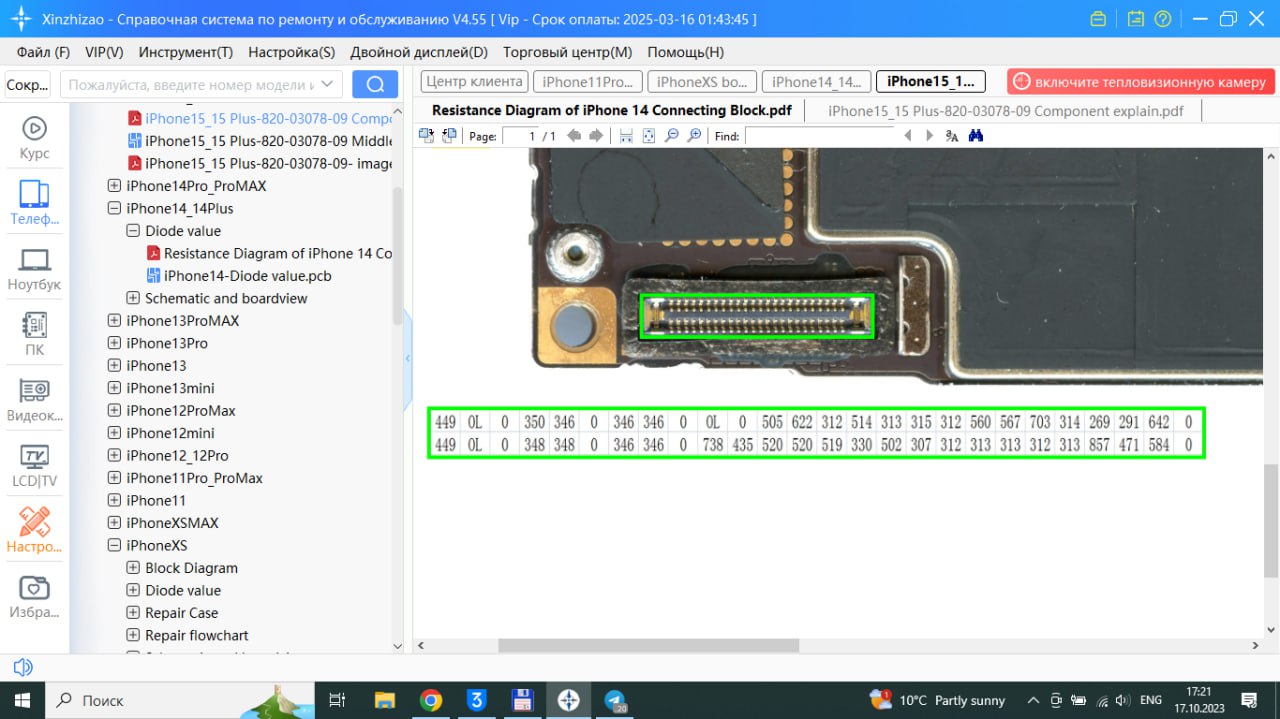Click the binoculars search icon in PDF toolbar

[975, 136]
